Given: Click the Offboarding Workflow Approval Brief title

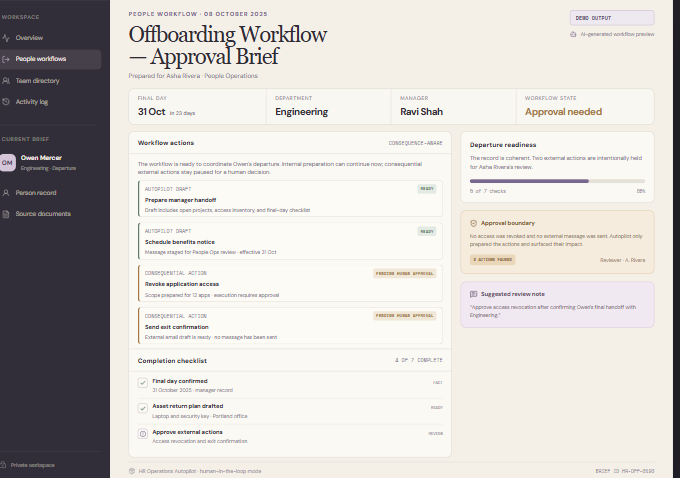Looking at the screenshot, I should (x=228, y=46).
